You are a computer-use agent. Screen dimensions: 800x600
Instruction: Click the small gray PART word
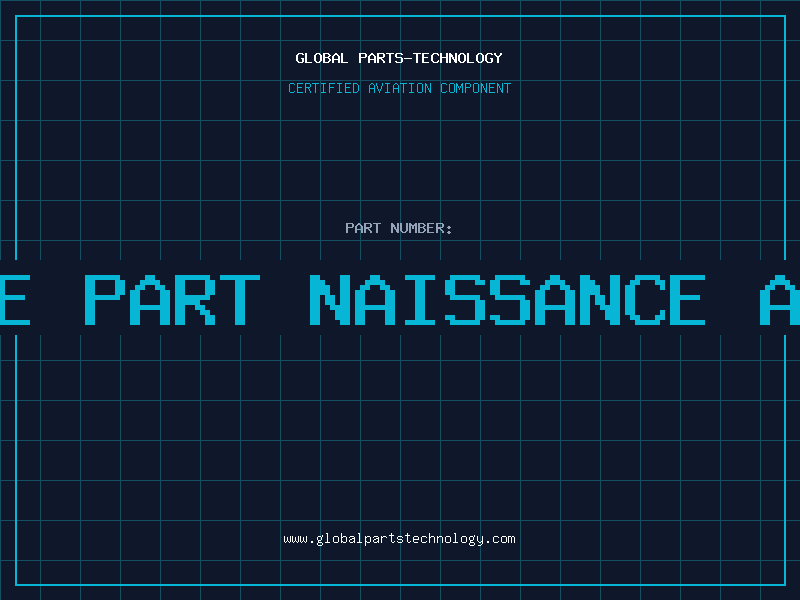point(363,228)
